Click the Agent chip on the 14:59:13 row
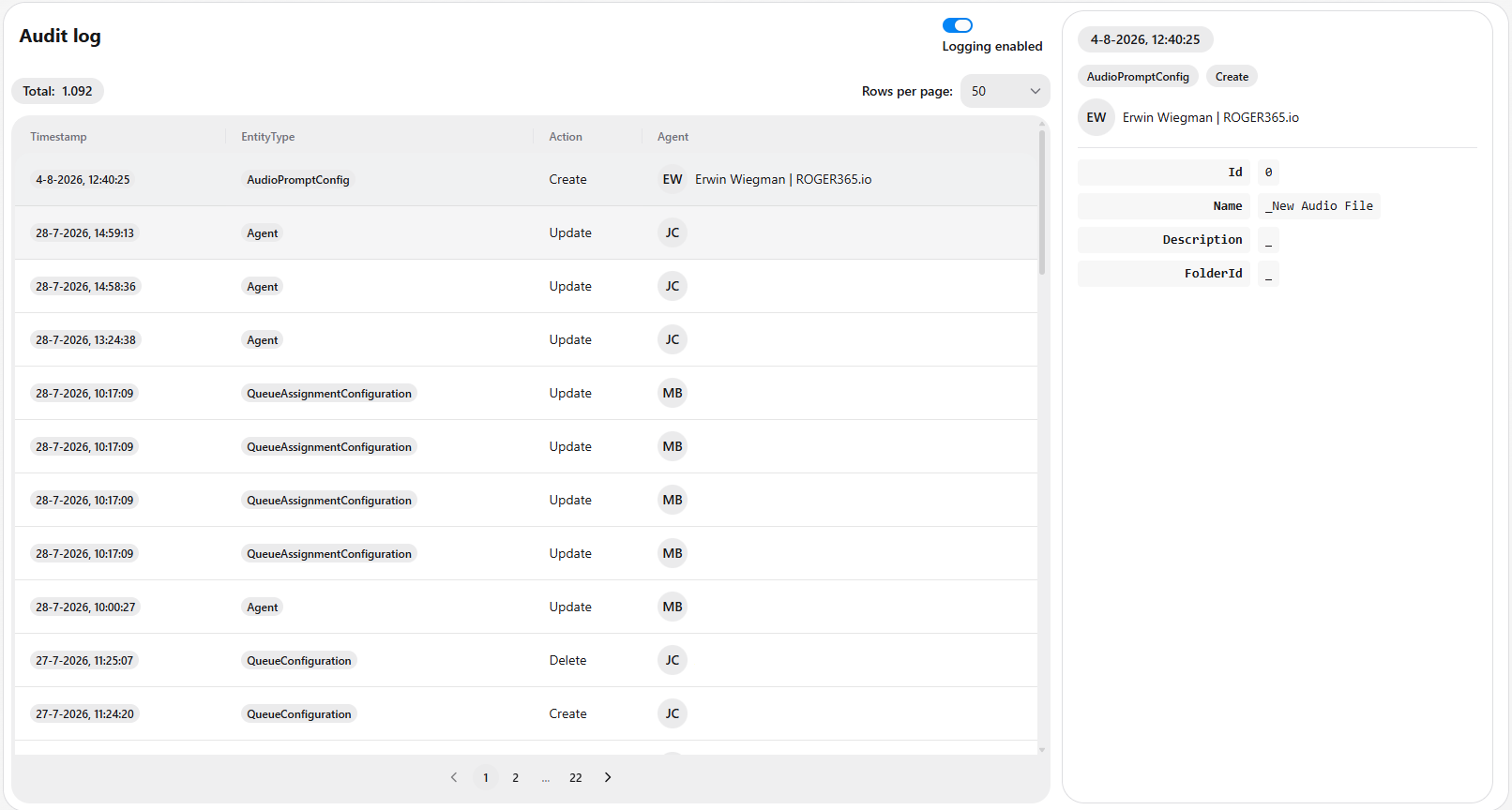This screenshot has height=810, width=1512. point(263,233)
